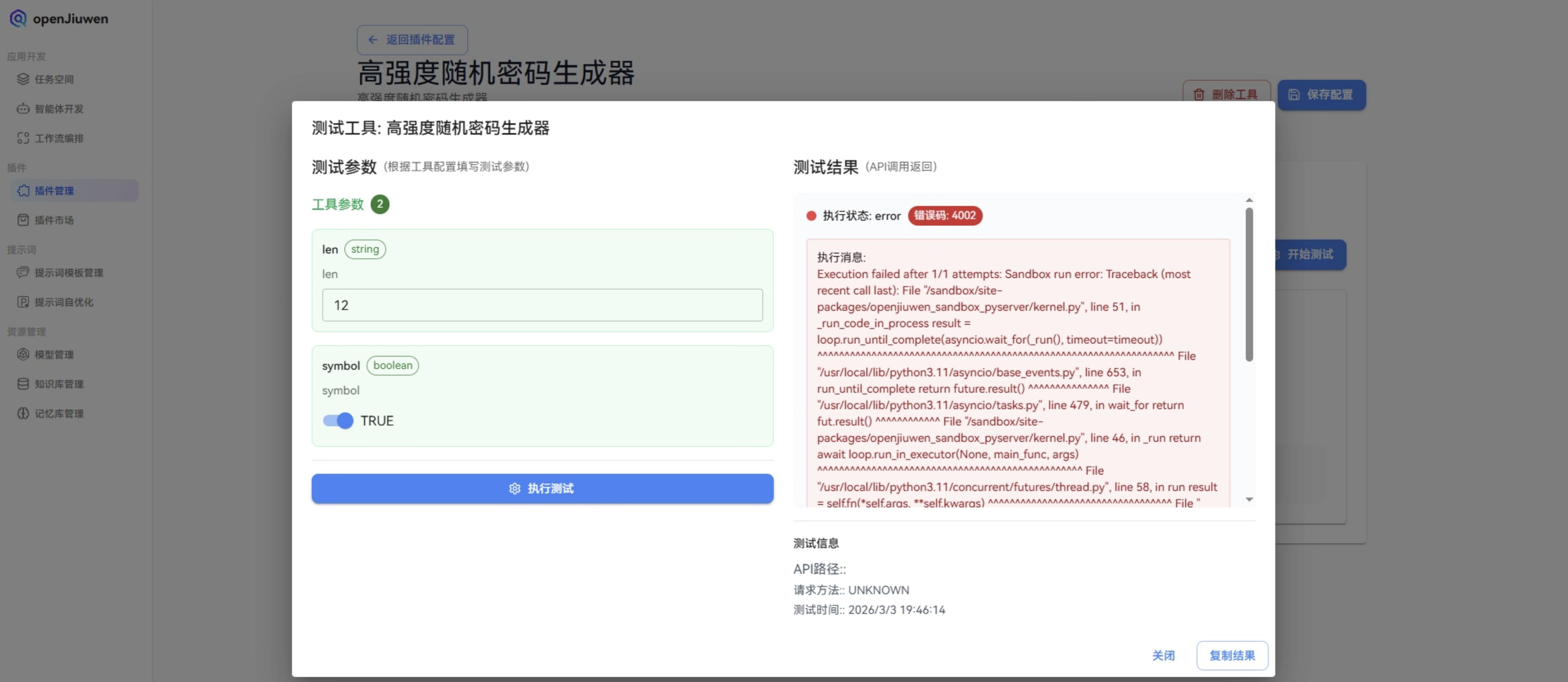This screenshot has height=682, width=1568.
Task: Expand the symbol parameter card
Action: pos(542,396)
